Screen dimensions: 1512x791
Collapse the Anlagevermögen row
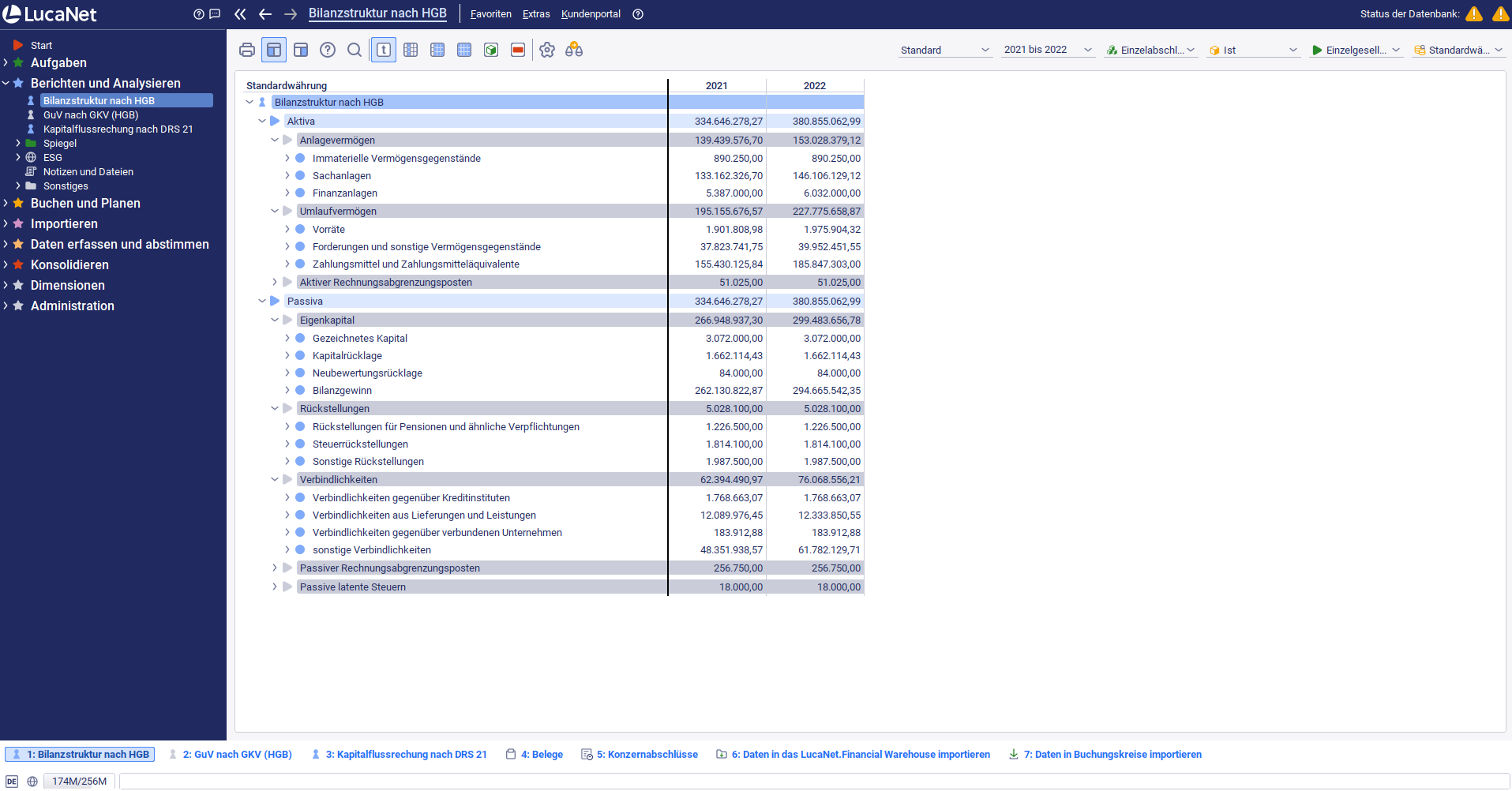pyautogui.click(x=275, y=140)
